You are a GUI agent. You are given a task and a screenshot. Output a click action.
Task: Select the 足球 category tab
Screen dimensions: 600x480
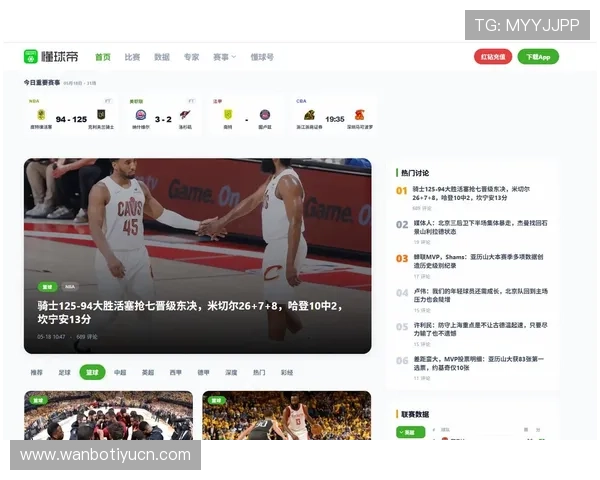[x=64, y=372]
